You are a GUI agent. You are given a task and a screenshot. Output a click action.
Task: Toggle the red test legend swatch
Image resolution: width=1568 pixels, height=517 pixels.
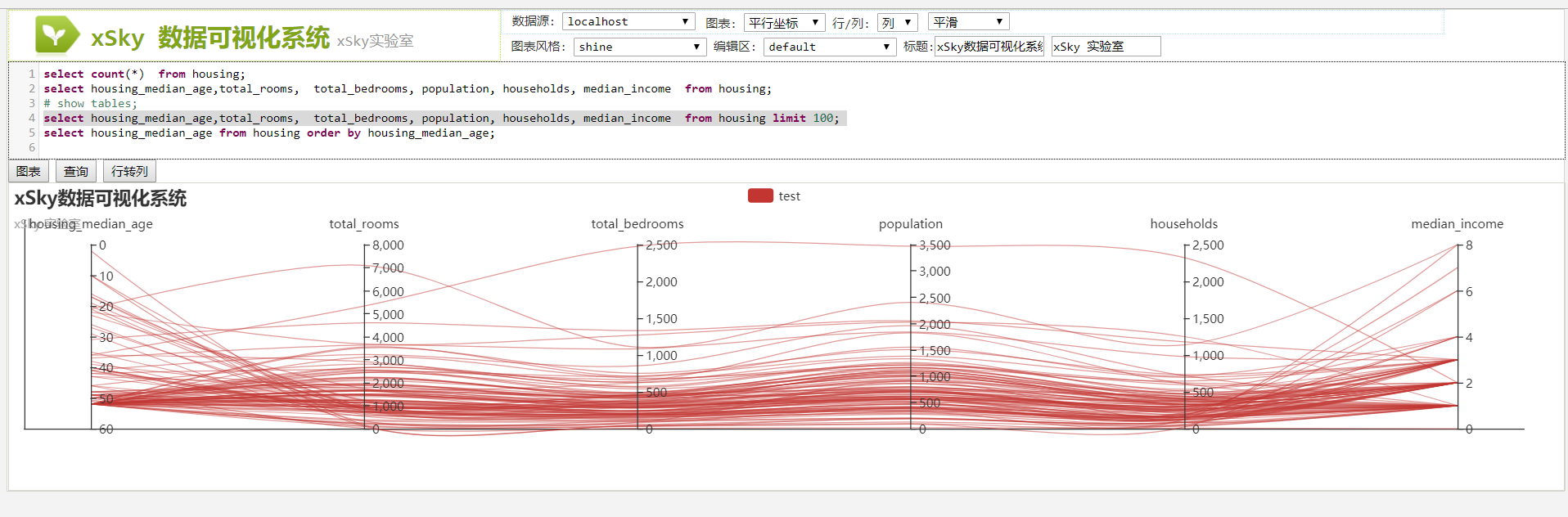coord(760,196)
